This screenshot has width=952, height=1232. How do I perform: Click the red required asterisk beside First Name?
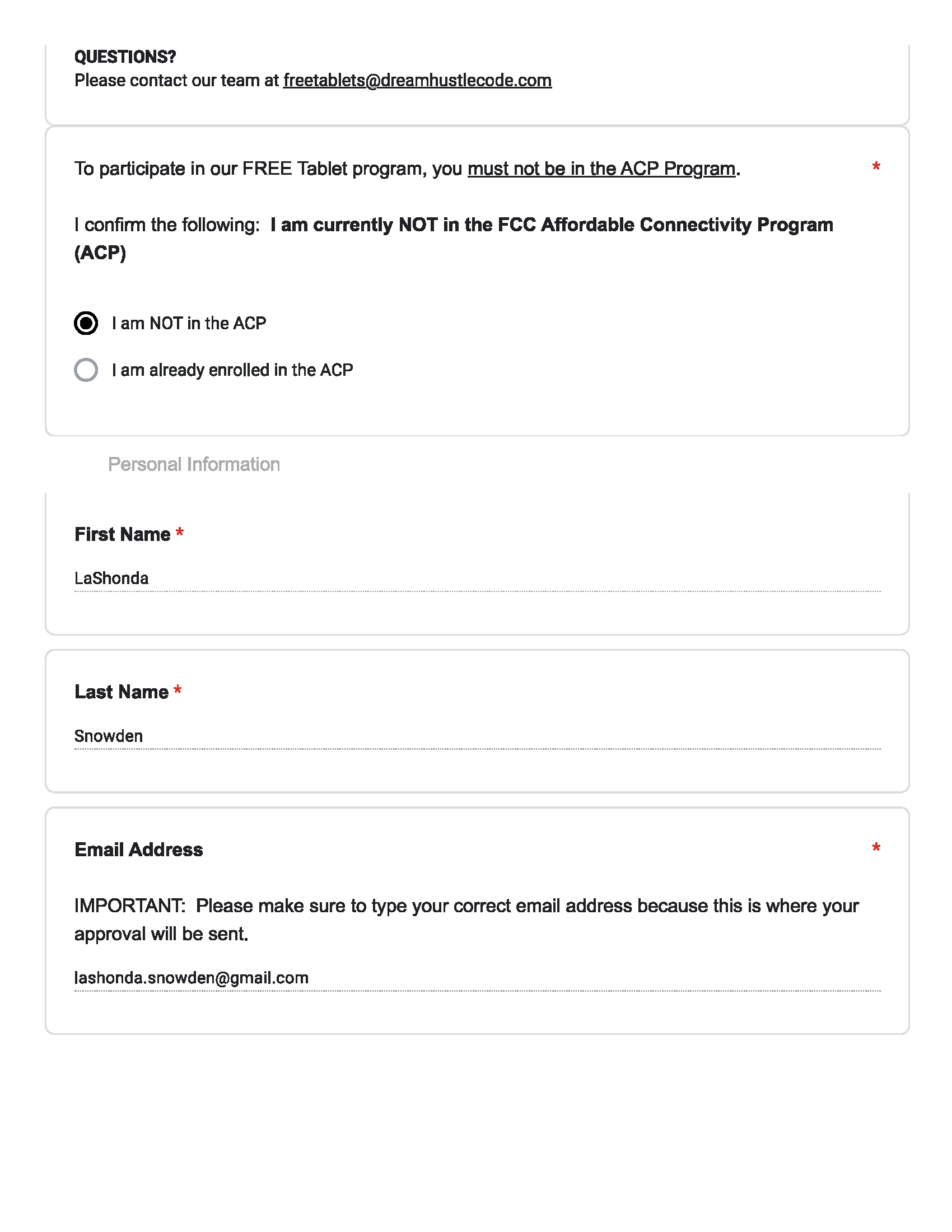(x=180, y=533)
